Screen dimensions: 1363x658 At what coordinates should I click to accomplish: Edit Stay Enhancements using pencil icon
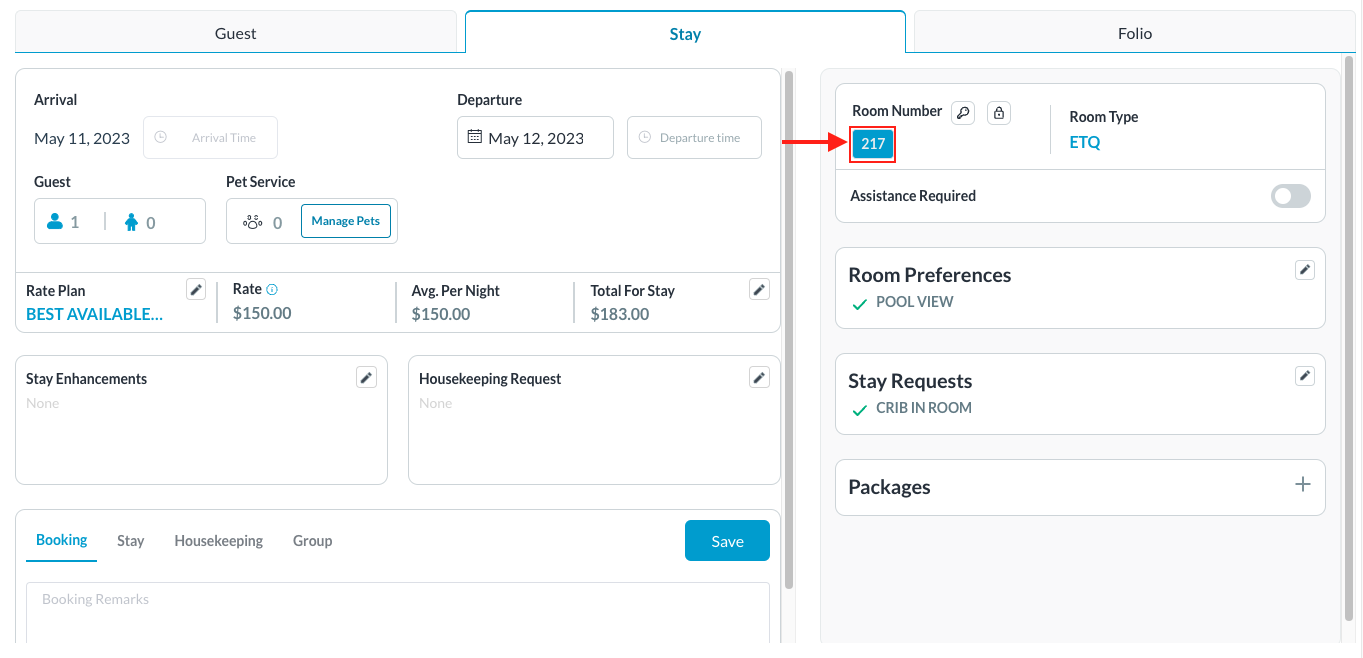click(367, 377)
